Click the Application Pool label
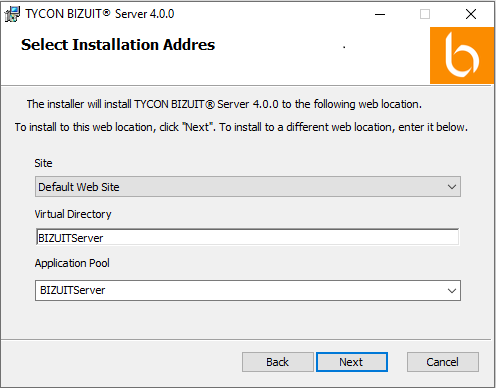The width and height of the screenshot is (496, 388). (x=72, y=263)
